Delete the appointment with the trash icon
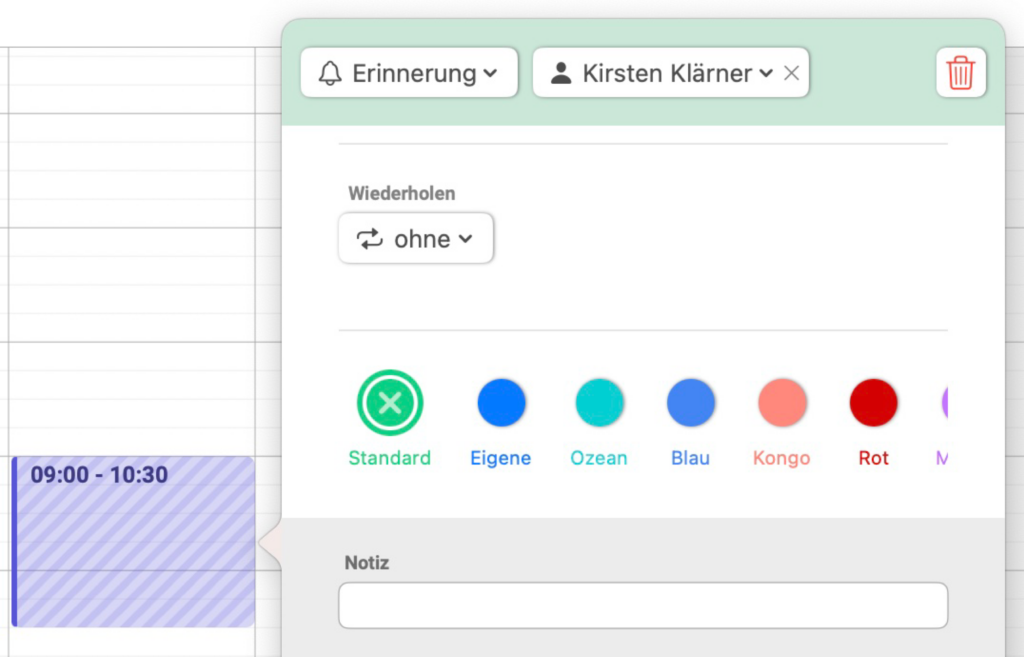Viewport: 1024px width, 657px height. (x=961, y=72)
